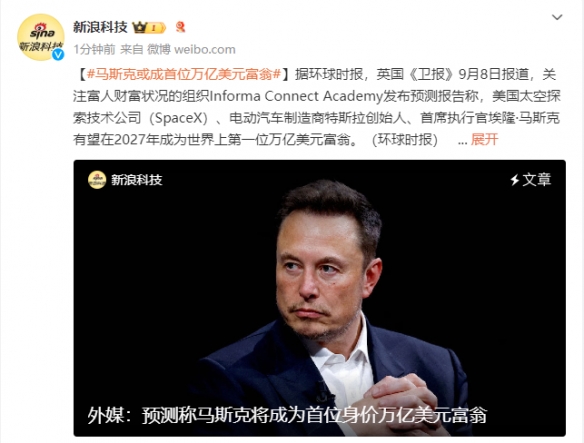Click the ellipsis before the 展开 link
Image resolution: width=584 pixels, height=443 pixels.
point(462,142)
